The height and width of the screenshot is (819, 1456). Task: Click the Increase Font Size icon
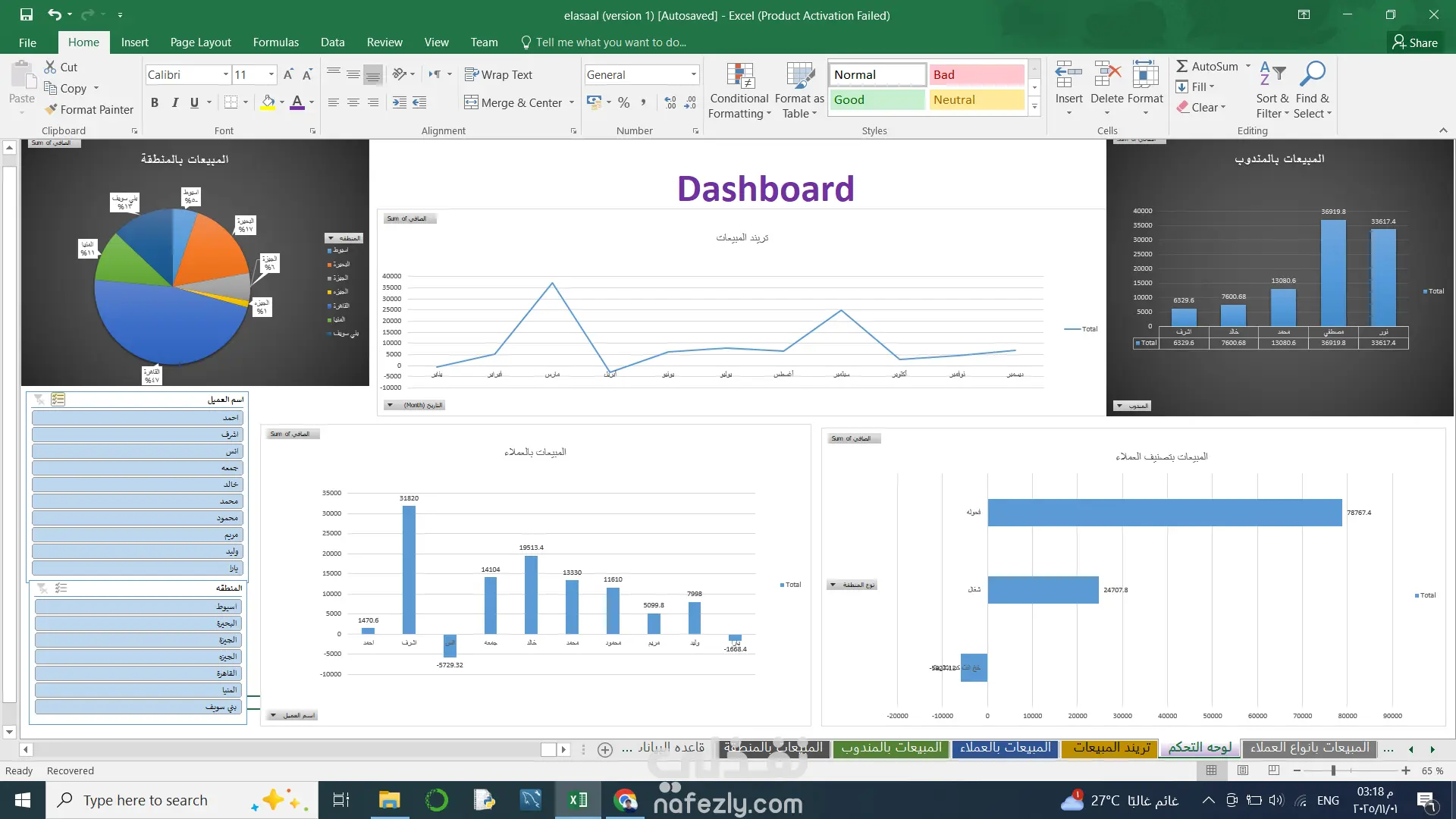pyautogui.click(x=288, y=74)
